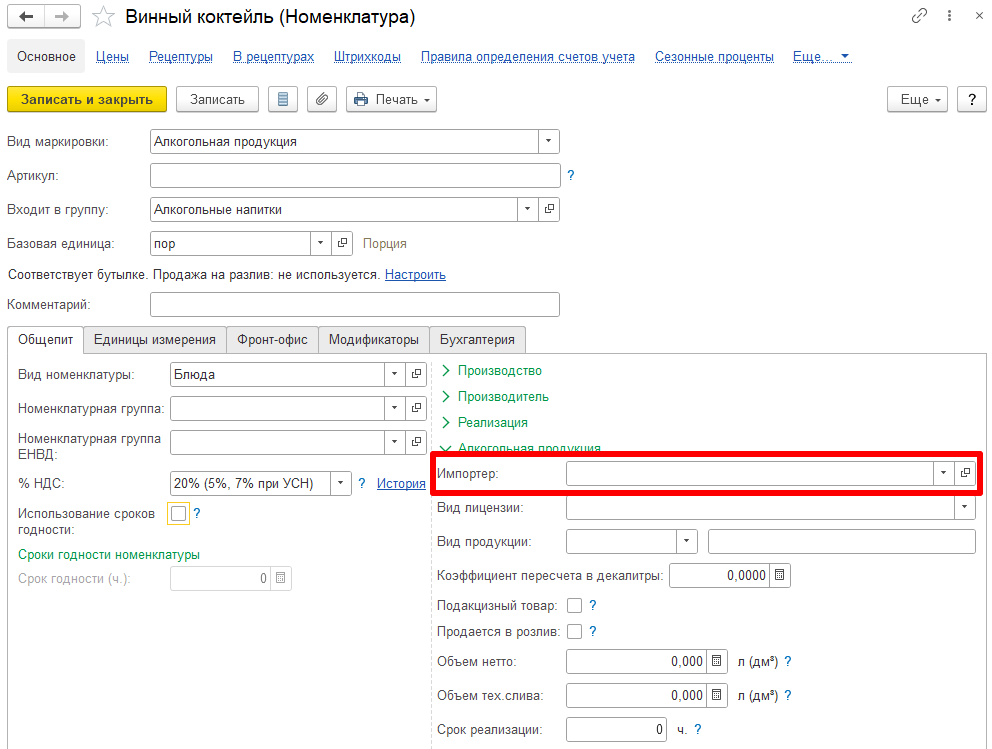Copy link with the chain icon

click(x=919, y=16)
